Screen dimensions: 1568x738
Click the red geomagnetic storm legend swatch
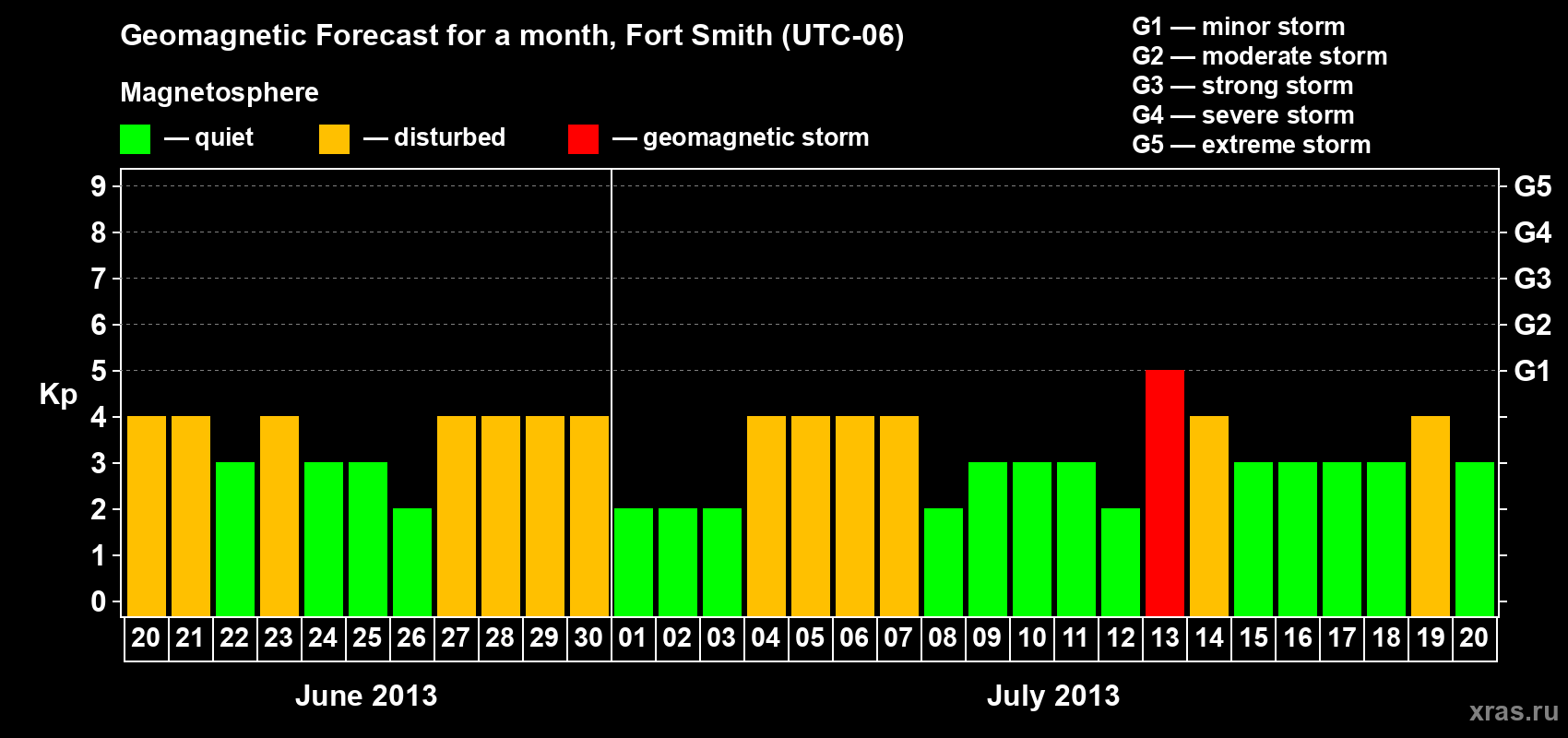[583, 139]
